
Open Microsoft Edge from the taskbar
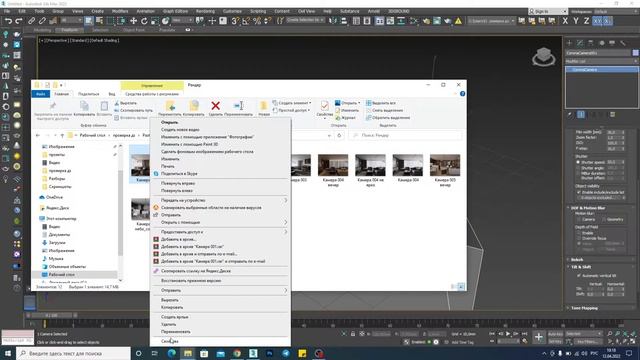point(171,353)
